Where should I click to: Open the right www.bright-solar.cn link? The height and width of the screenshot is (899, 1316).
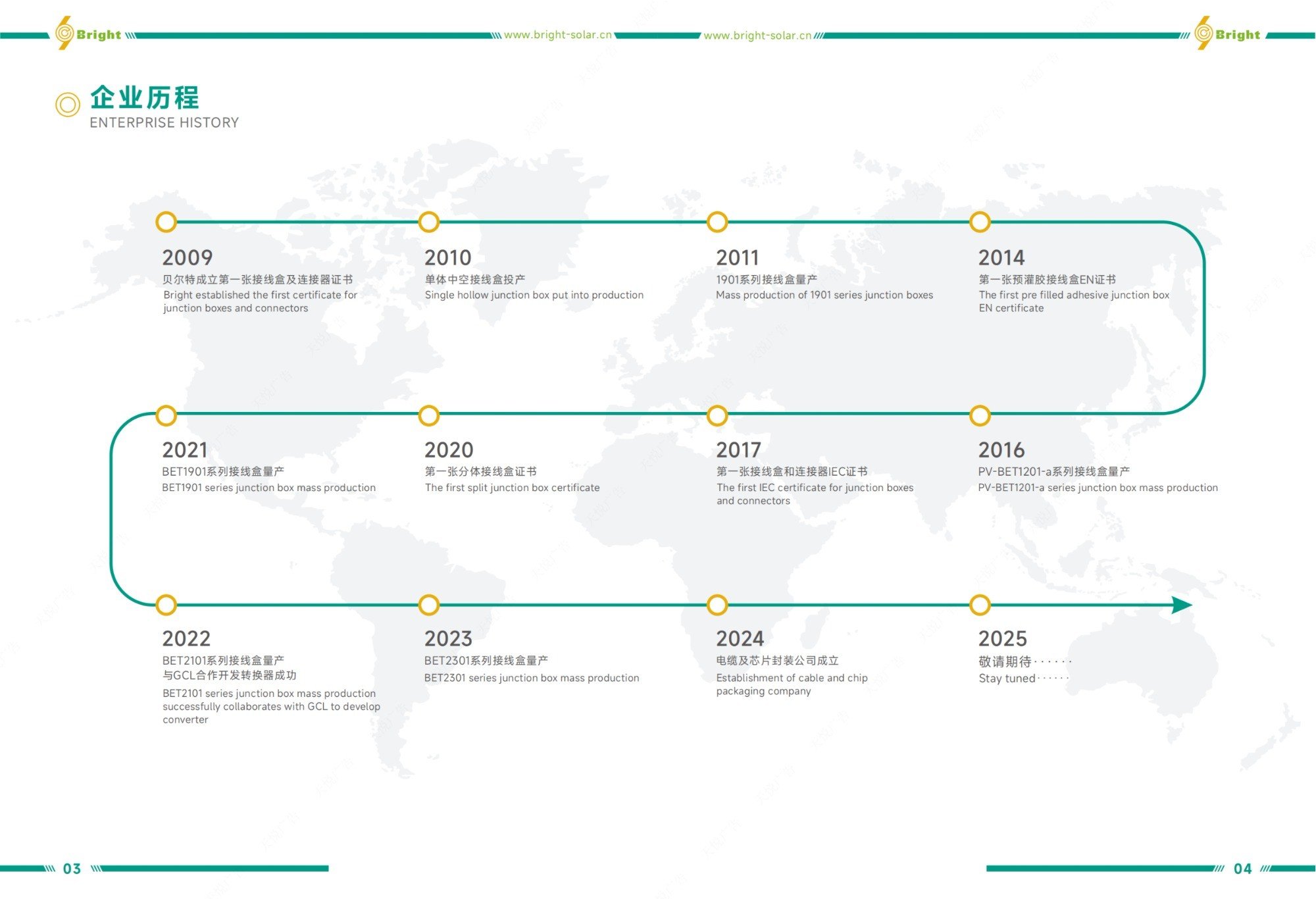coord(757,36)
